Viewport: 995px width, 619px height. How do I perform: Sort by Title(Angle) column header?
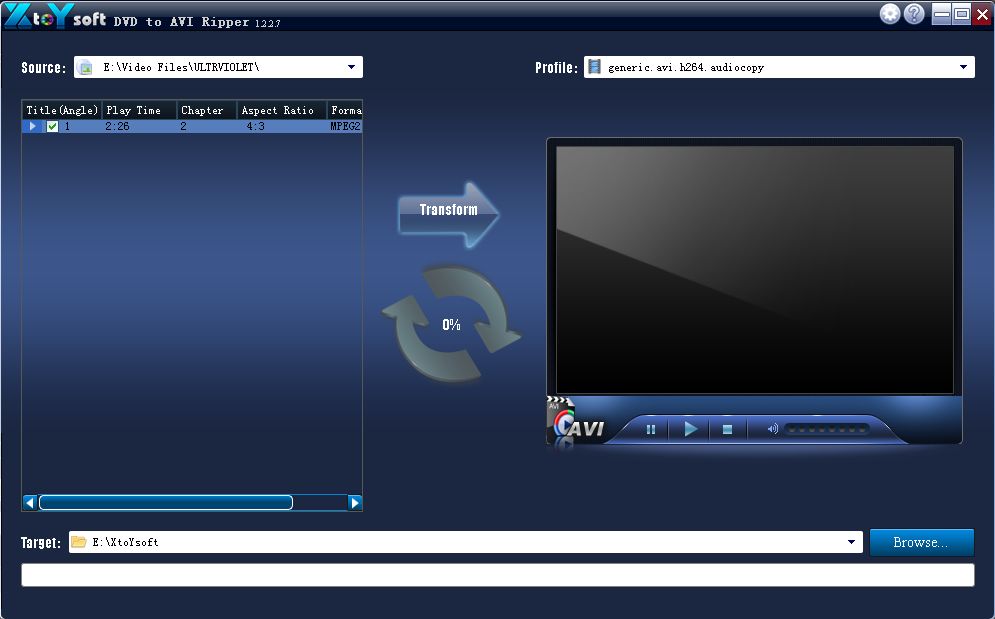coord(62,110)
